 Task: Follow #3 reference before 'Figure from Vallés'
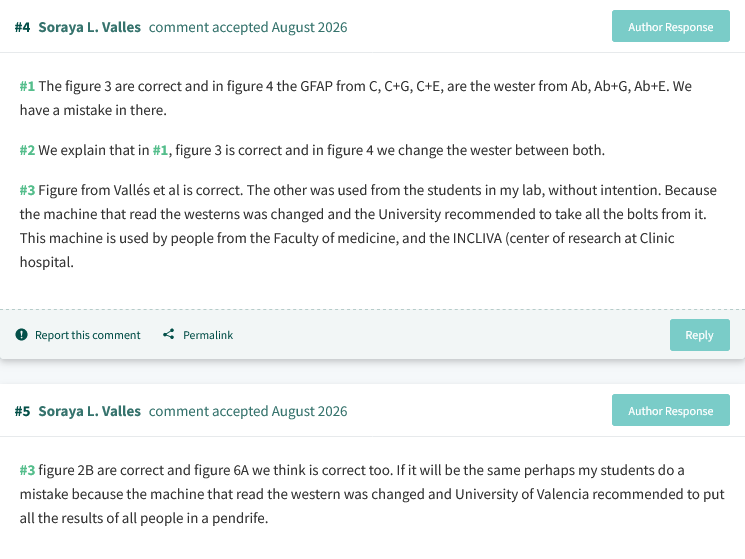pos(27,190)
